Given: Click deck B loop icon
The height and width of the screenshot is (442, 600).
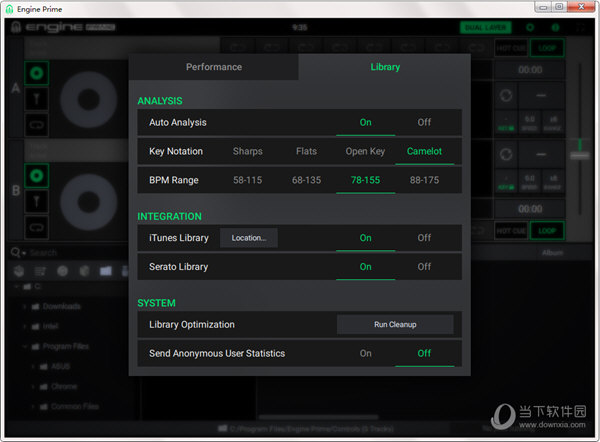Looking at the screenshot, I should (37, 227).
